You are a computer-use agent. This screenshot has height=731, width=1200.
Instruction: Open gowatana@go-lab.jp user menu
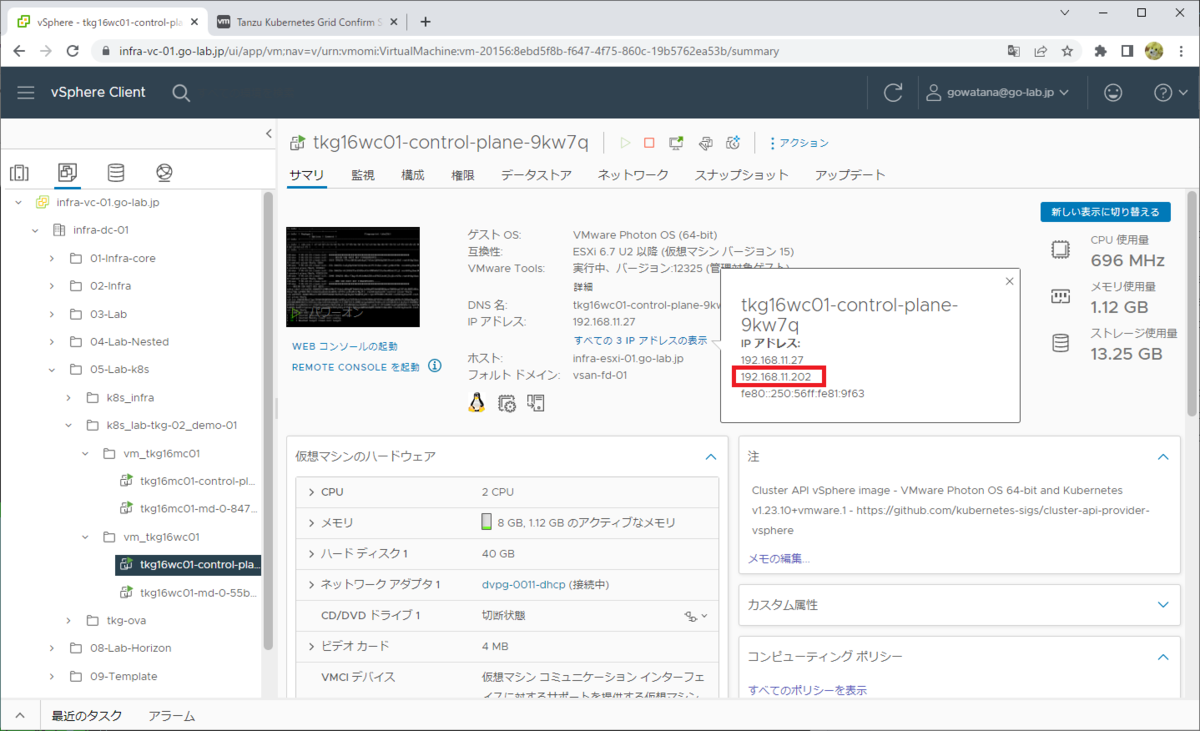pos(996,92)
